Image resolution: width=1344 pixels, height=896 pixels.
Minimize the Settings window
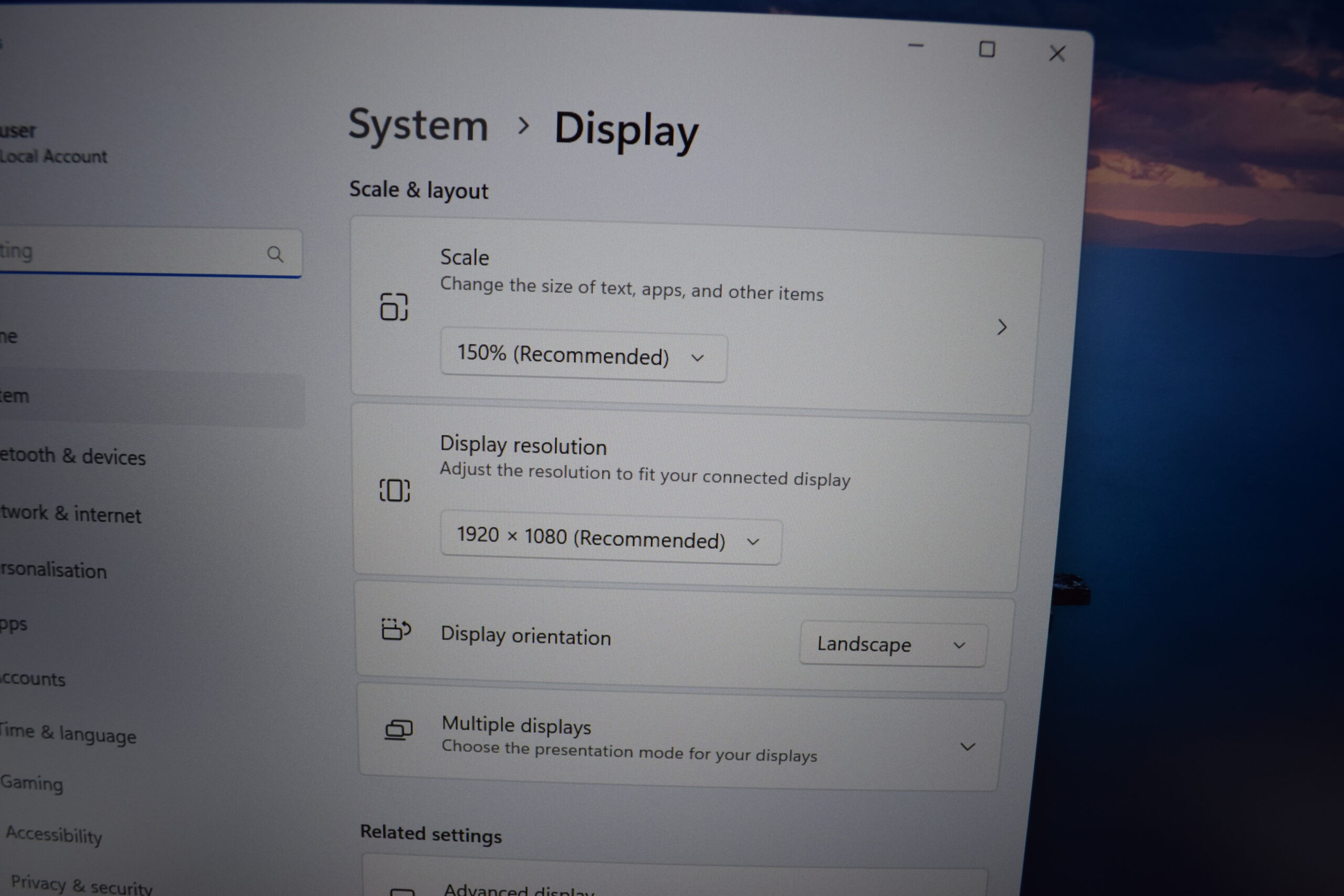[916, 46]
